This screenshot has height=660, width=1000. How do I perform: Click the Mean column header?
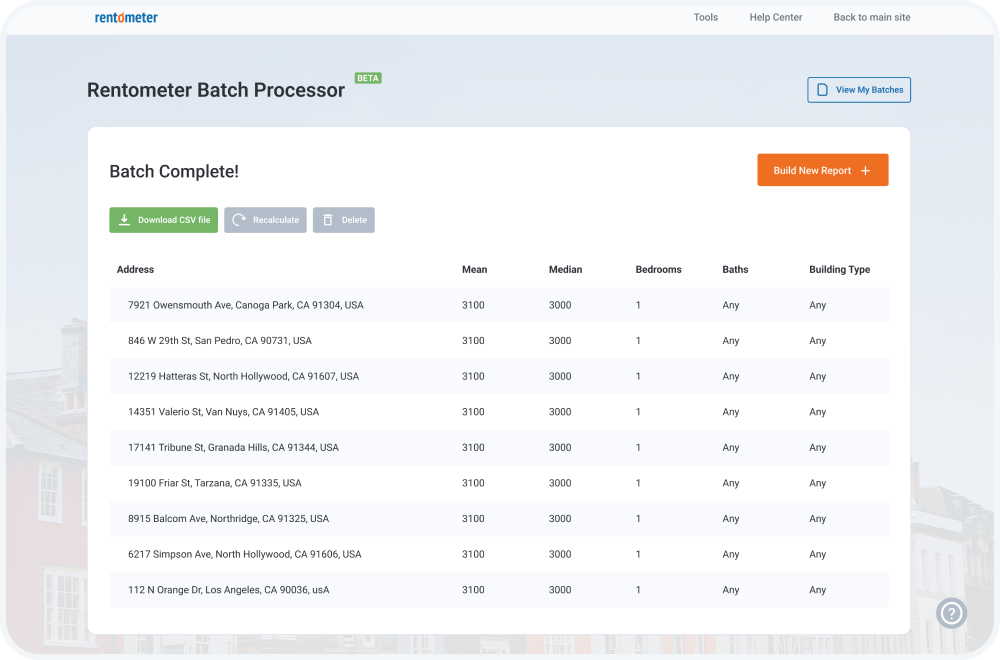click(x=474, y=270)
